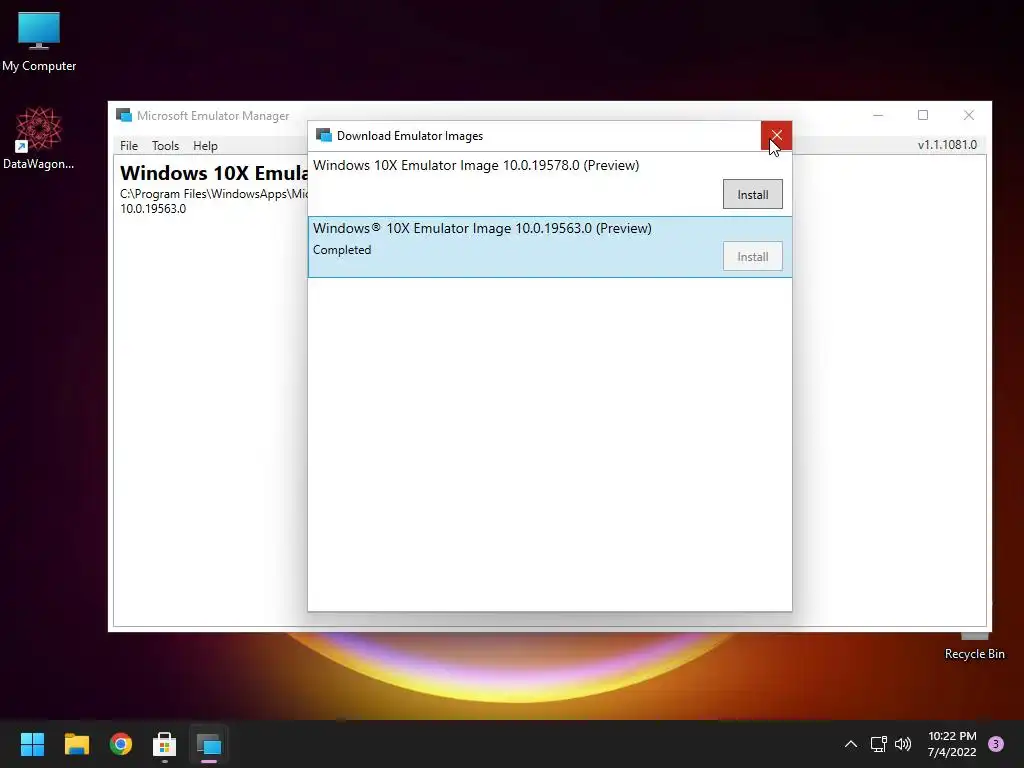Image resolution: width=1024 pixels, height=768 pixels.
Task: Open the Windows Start menu
Action: [x=32, y=744]
